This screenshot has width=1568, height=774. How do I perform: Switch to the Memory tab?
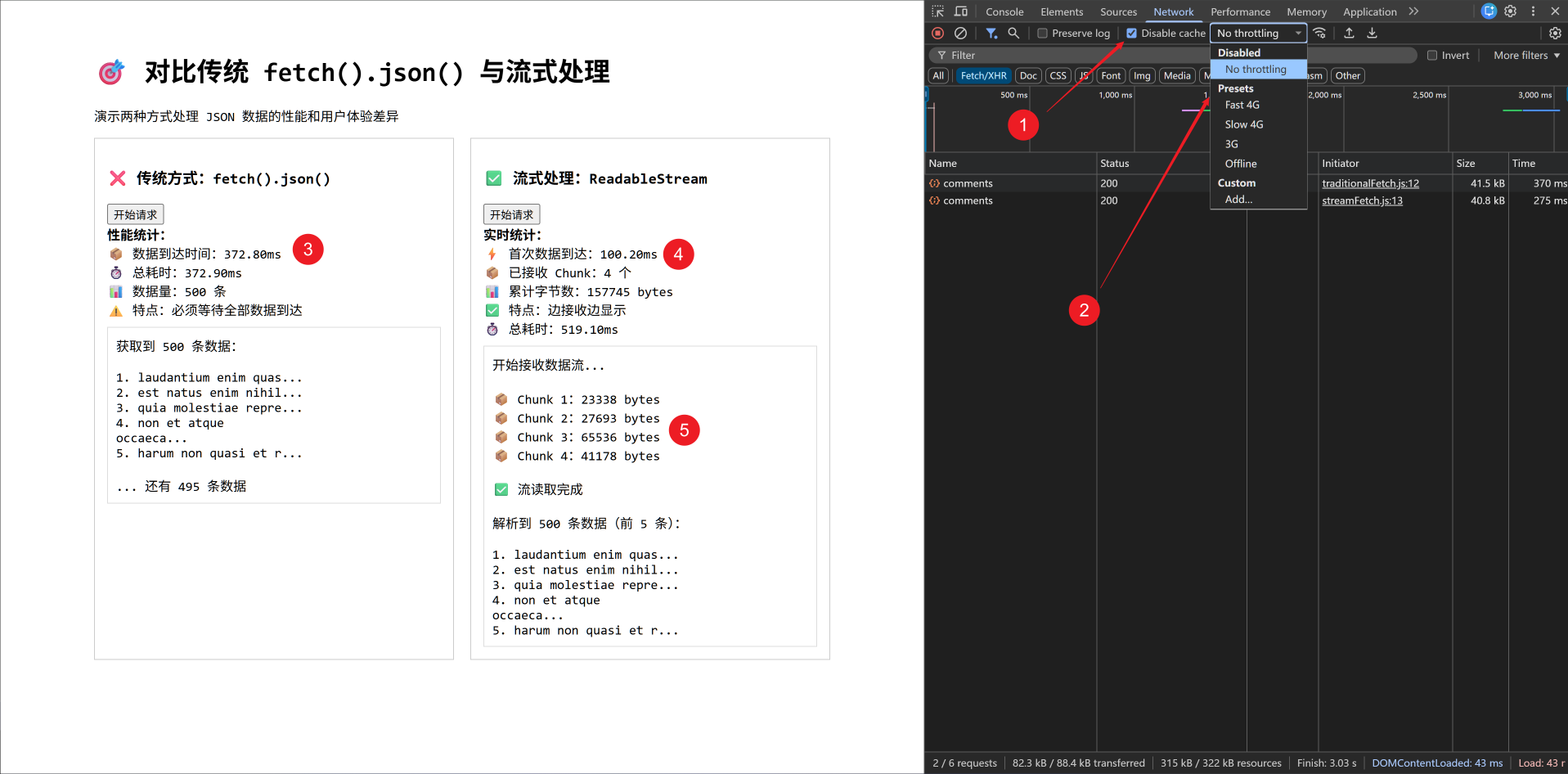tap(1306, 12)
